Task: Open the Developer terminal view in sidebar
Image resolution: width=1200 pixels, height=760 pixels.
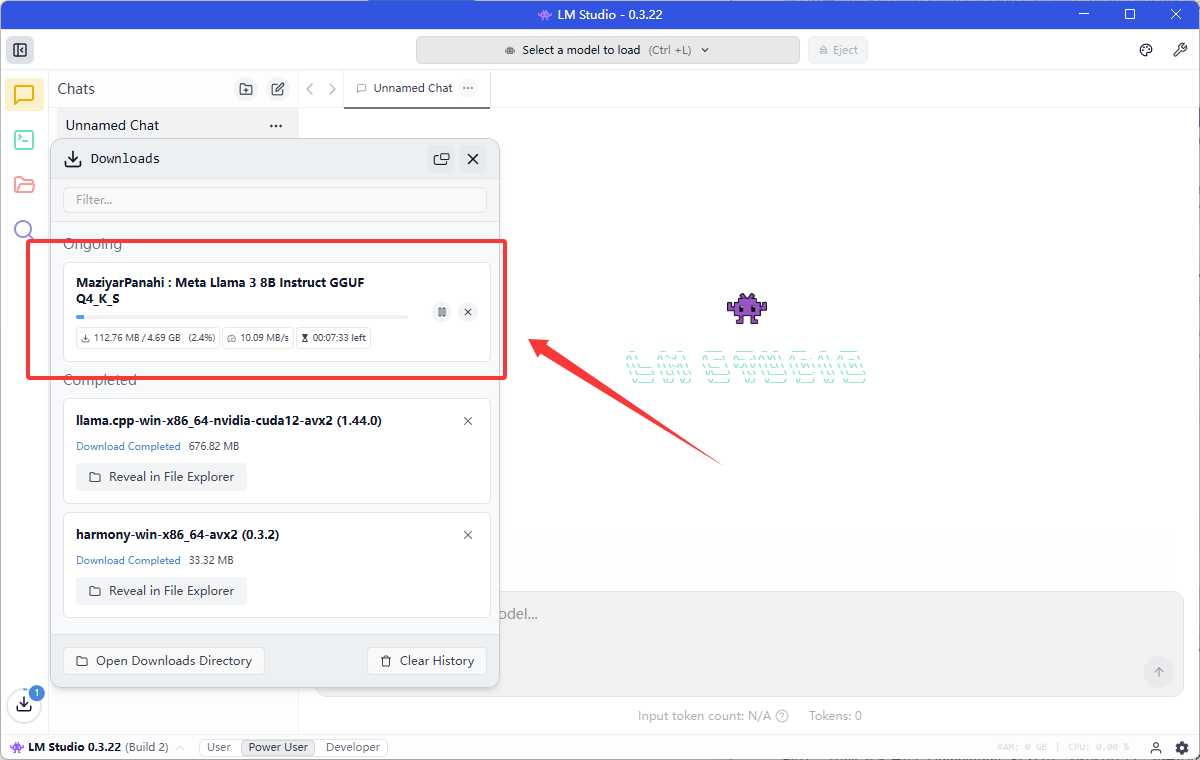Action: pos(24,140)
